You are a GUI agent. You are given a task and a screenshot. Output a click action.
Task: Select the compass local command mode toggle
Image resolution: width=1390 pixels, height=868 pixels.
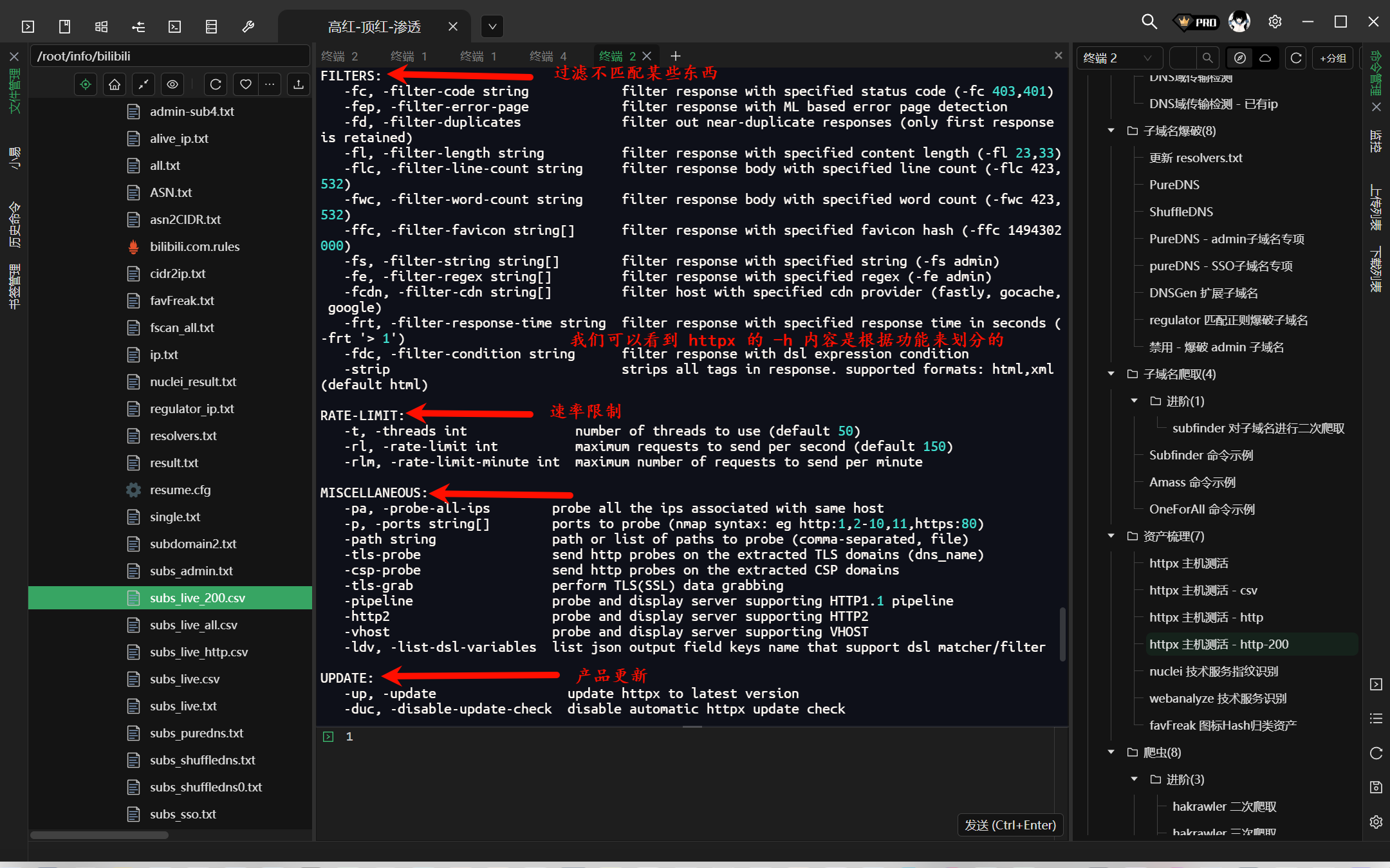pyautogui.click(x=1239, y=58)
